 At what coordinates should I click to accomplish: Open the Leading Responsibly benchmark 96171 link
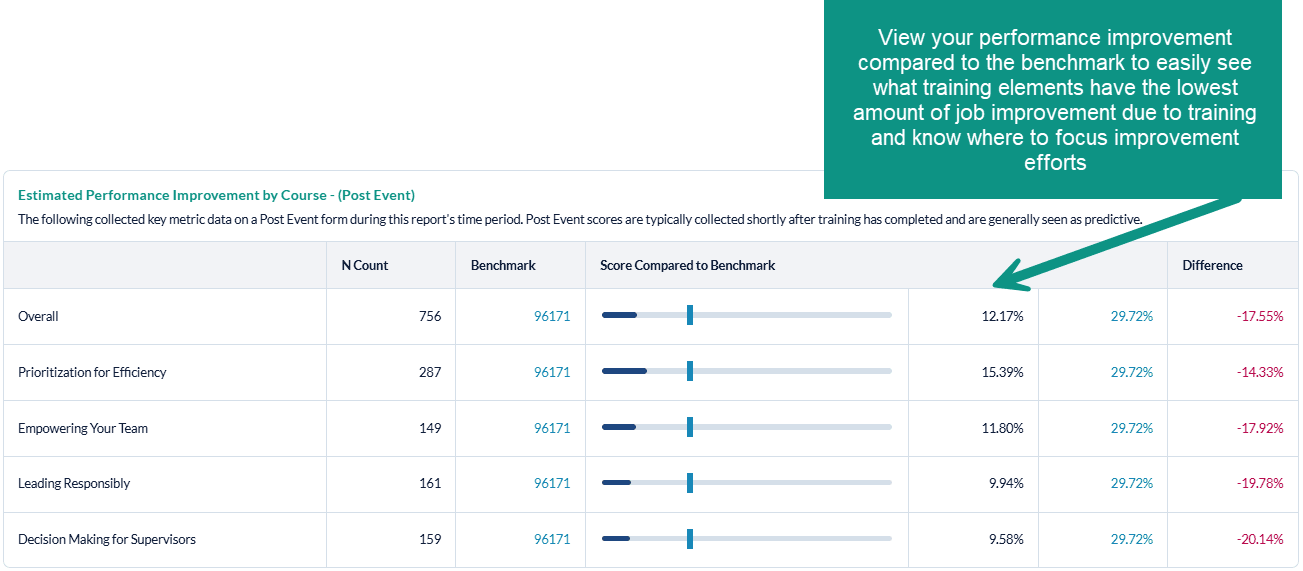(x=552, y=483)
